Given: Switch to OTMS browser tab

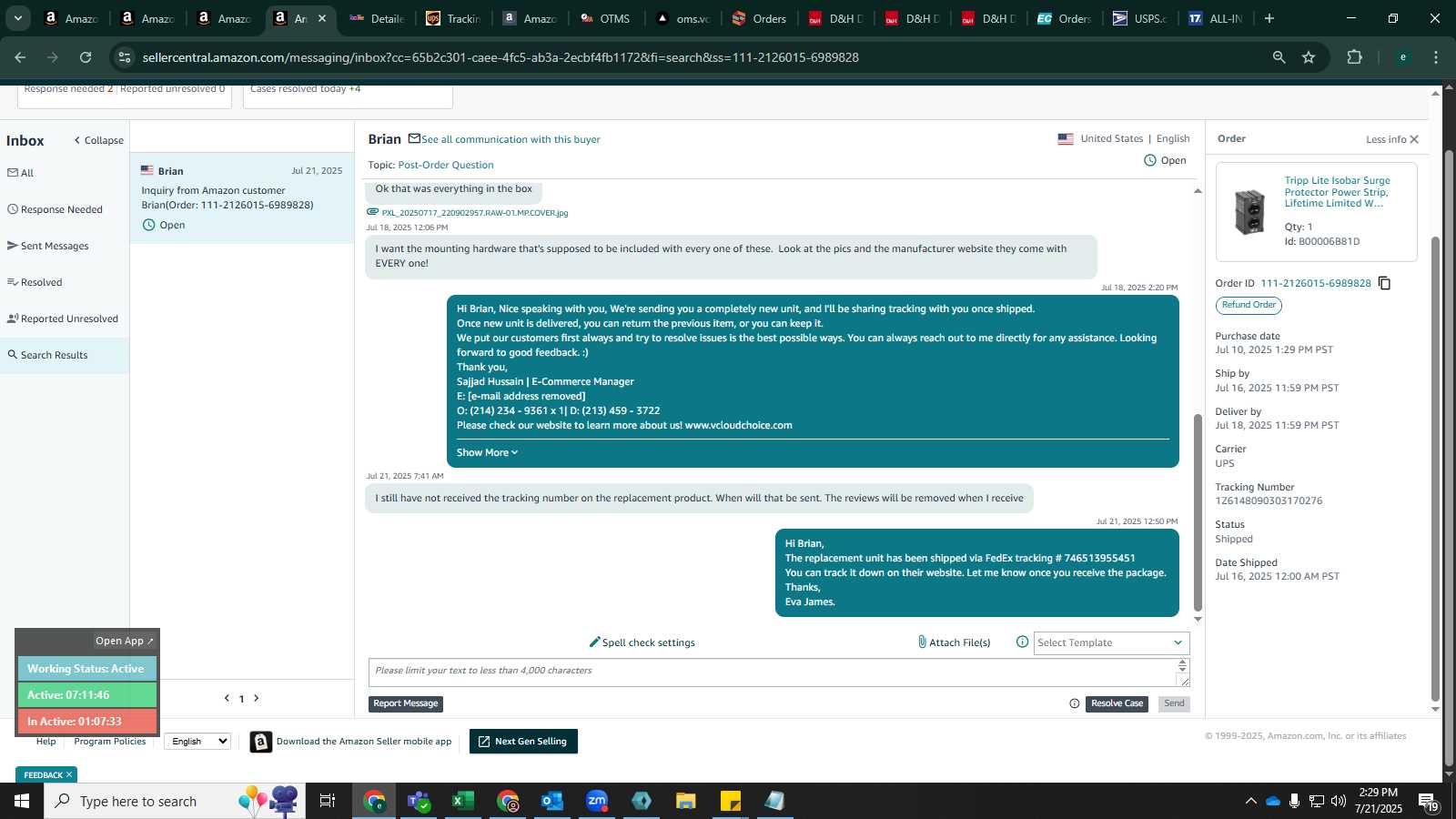Looking at the screenshot, I should (605, 18).
